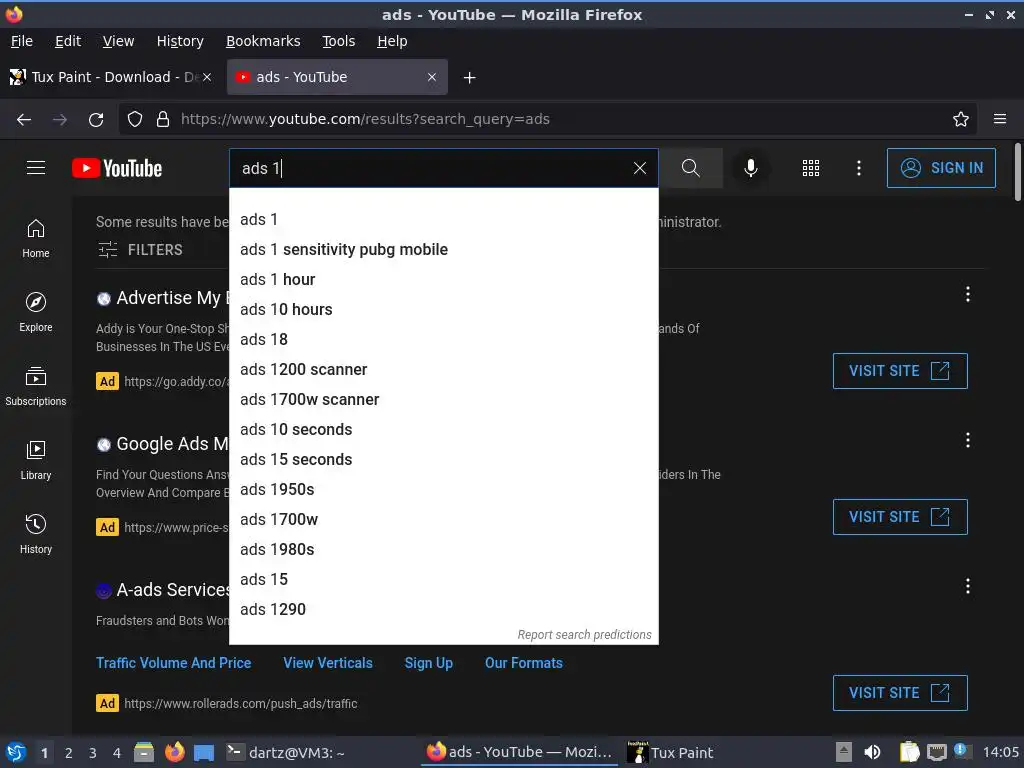The image size is (1024, 768).
Task: Switch to Tux Paint in taskbar
Action: [671, 752]
